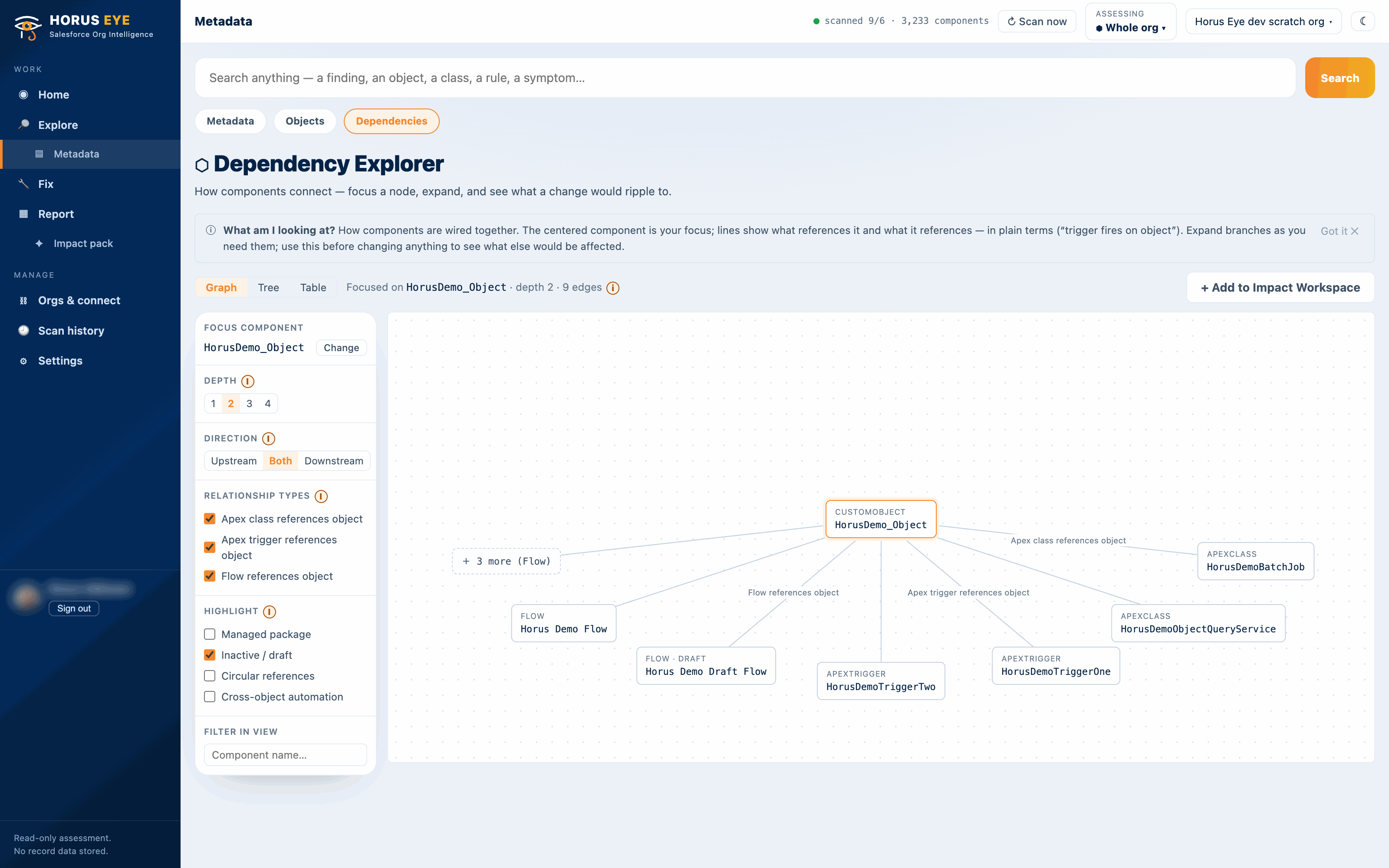Click the Scan history clock icon
1389x868 pixels.
pos(23,330)
